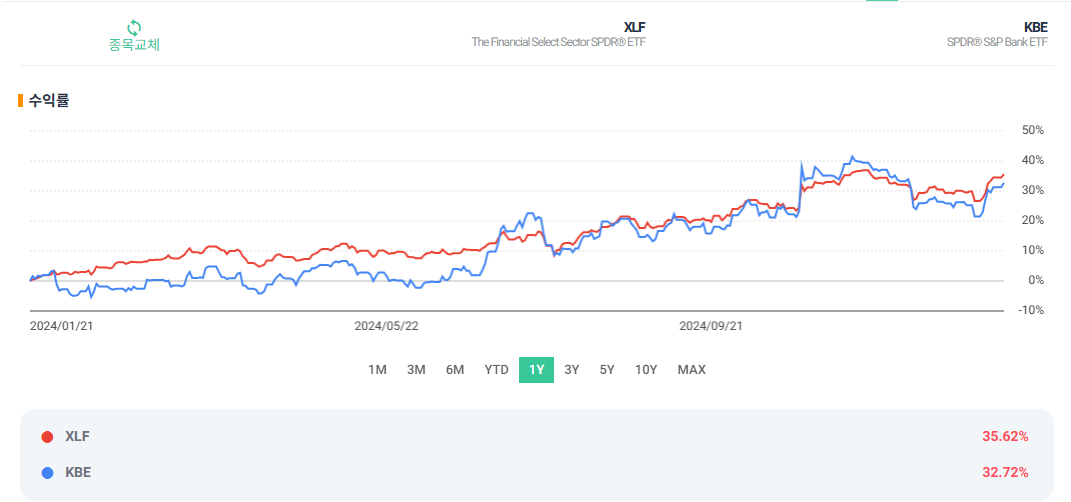
Task: Switch chart to YTD range
Action: [x=497, y=370]
